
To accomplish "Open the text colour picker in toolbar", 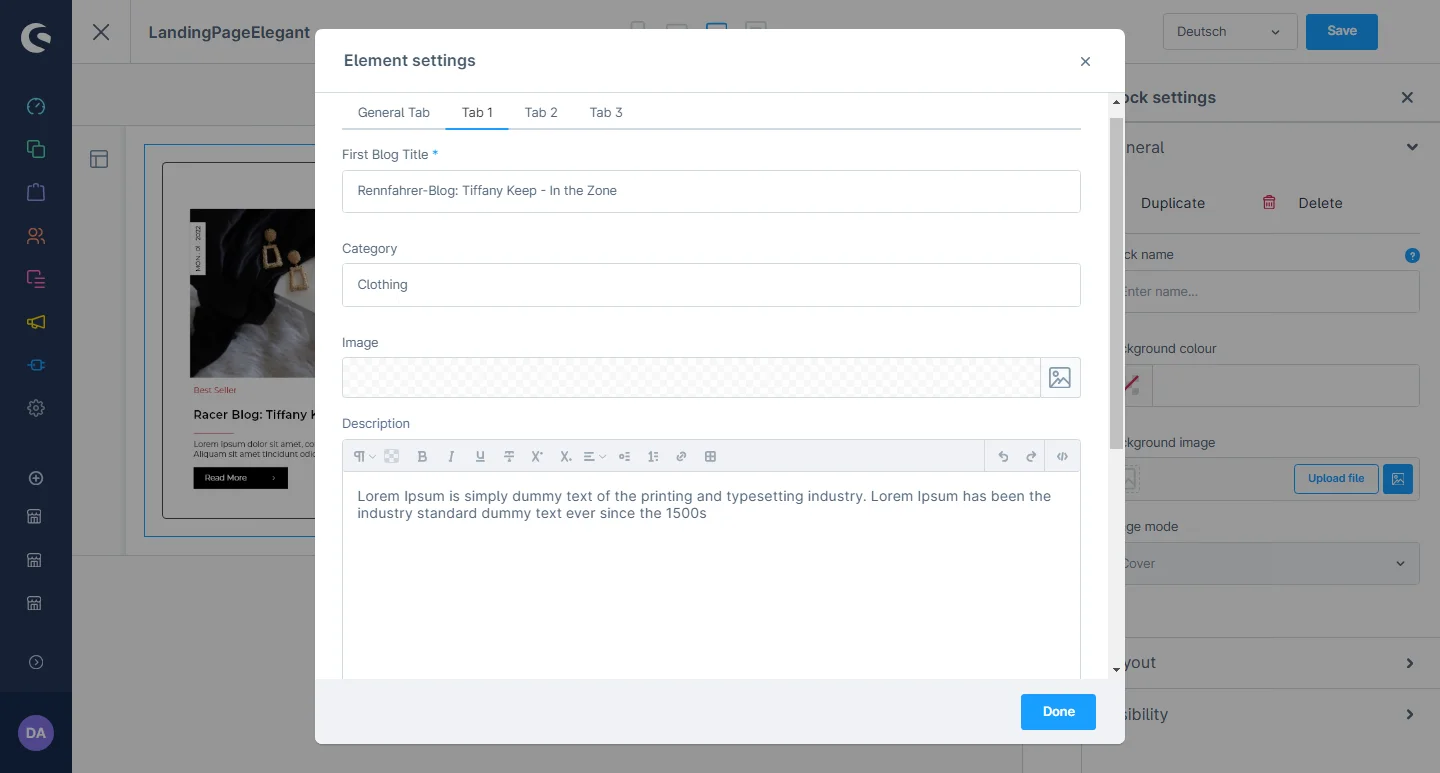I will tap(392, 457).
